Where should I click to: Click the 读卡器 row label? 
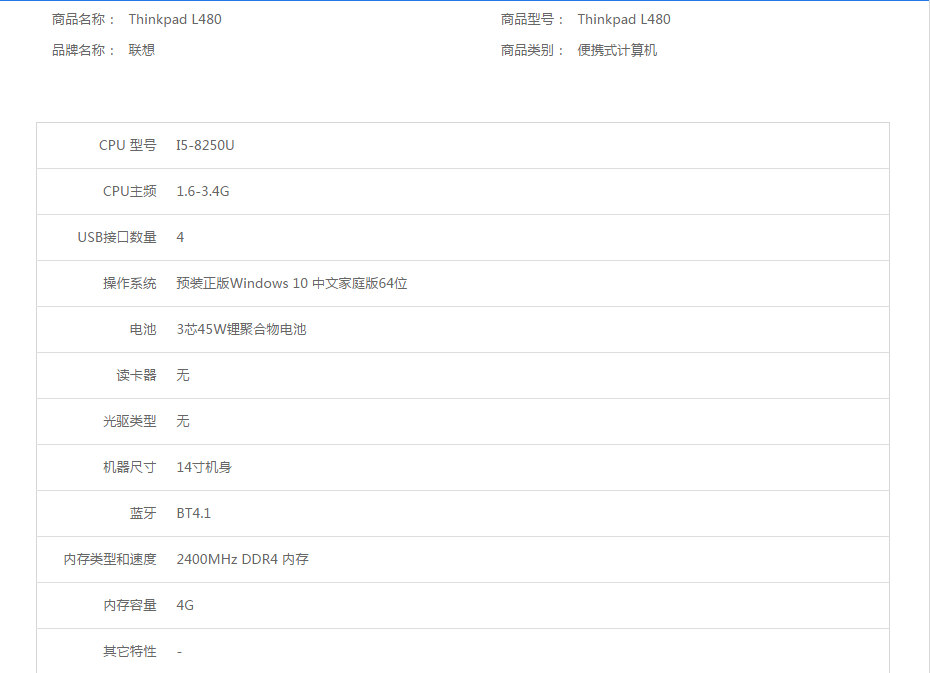click(x=136, y=375)
